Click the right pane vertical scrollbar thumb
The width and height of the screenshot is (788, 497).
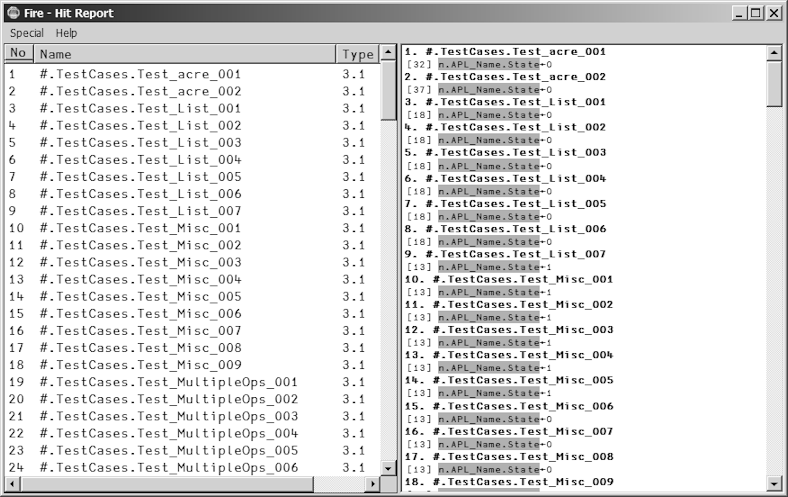click(774, 83)
